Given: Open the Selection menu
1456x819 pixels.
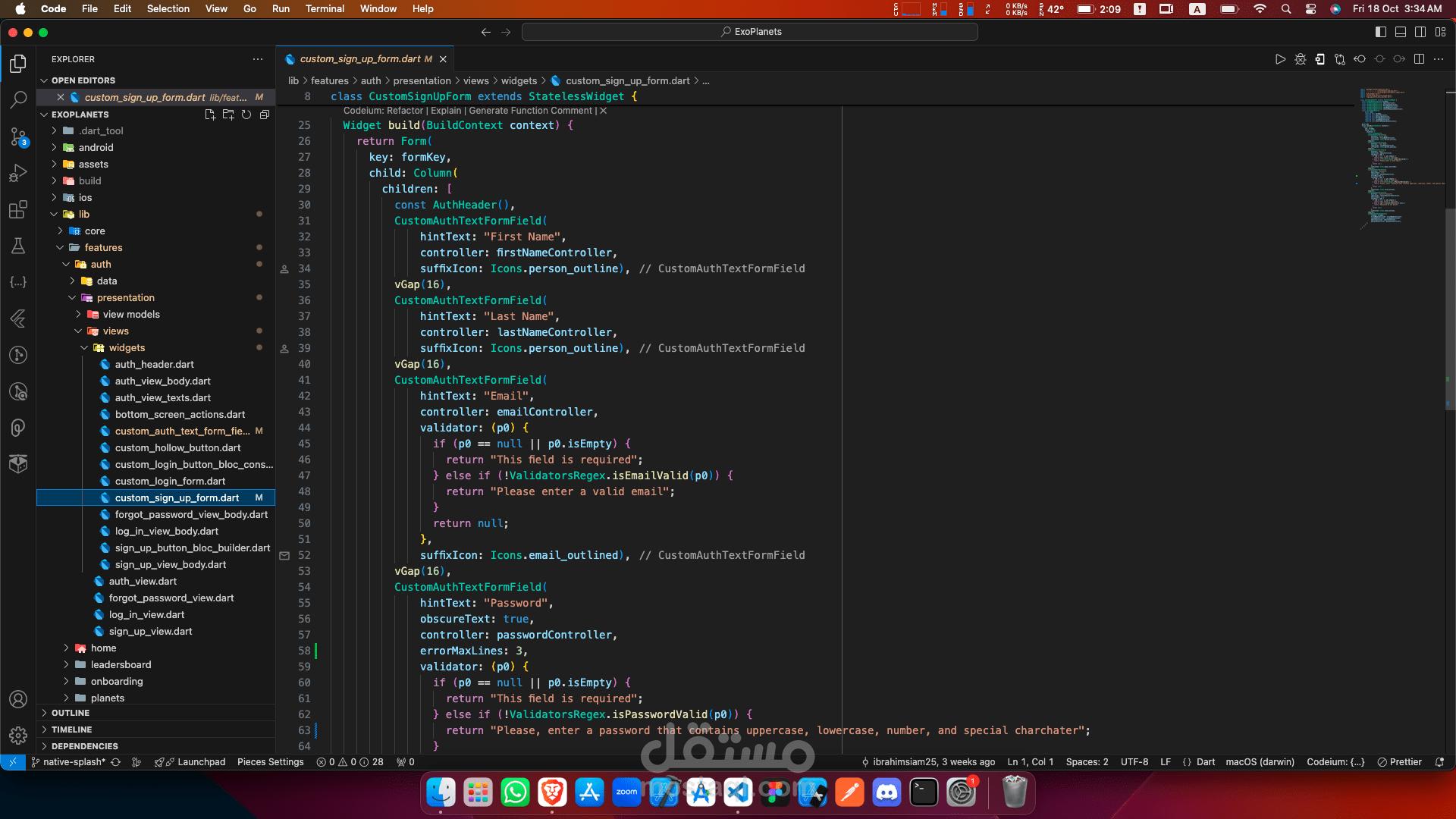Looking at the screenshot, I should [x=168, y=8].
